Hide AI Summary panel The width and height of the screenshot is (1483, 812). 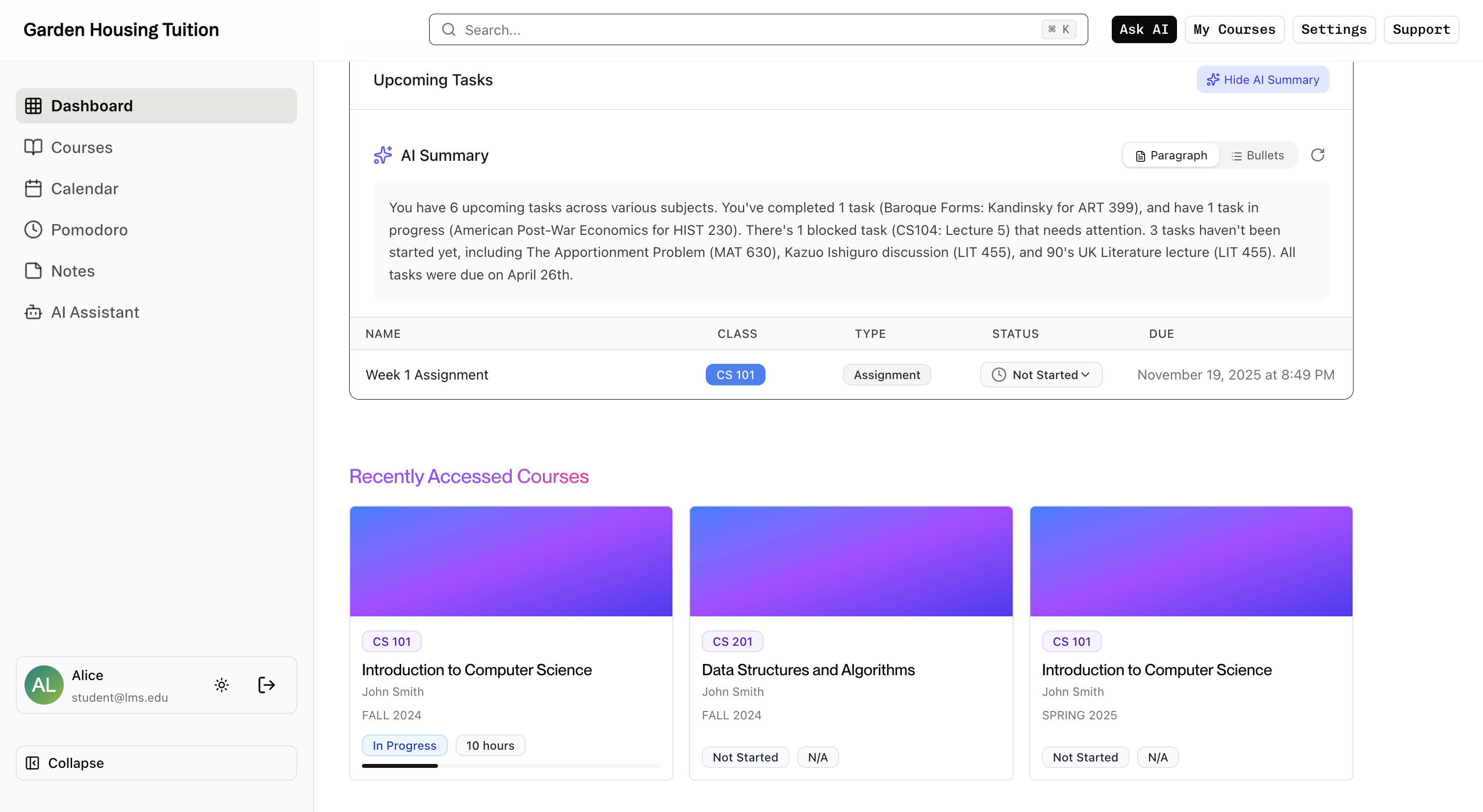tap(1262, 79)
